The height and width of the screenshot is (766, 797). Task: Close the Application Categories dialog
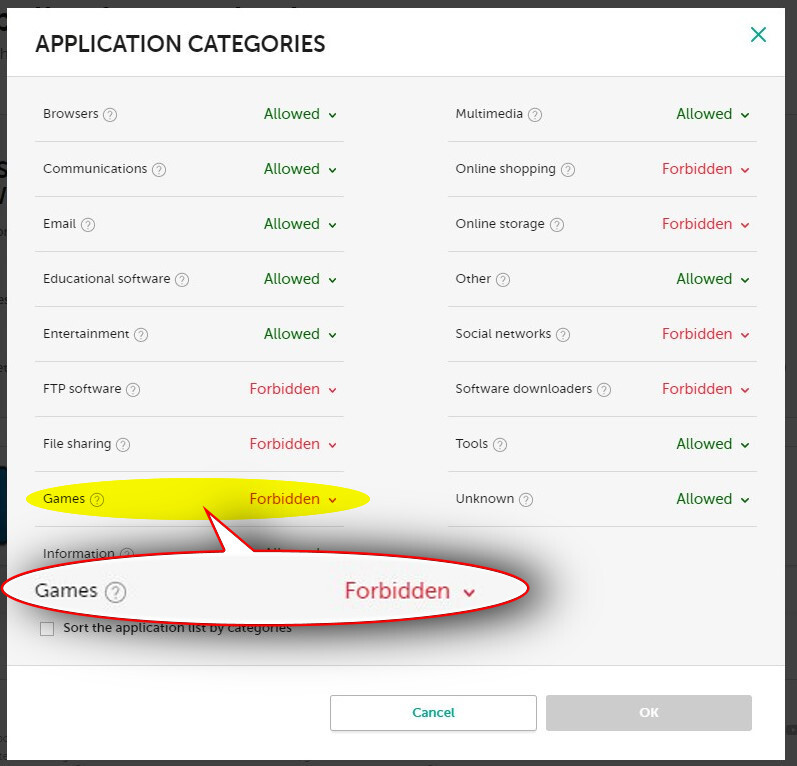tap(758, 36)
